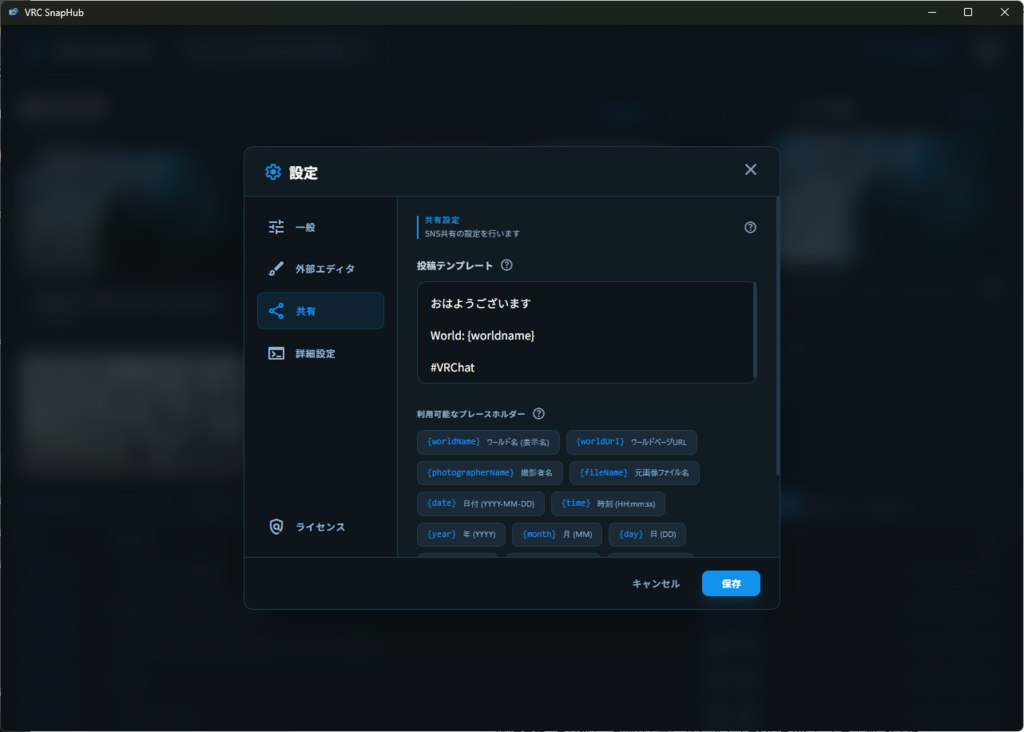
Task: Insert the {worldName} placeholder chip
Action: tap(488, 442)
